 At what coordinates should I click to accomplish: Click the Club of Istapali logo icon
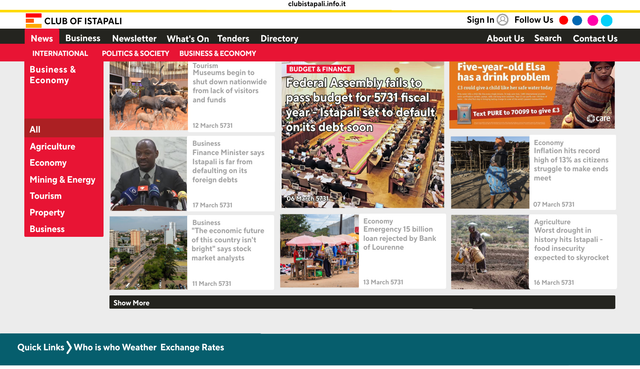pyautogui.click(x=33, y=20)
